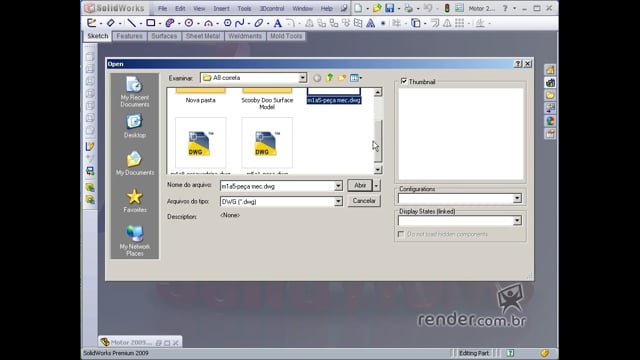Click the file list scroll-down arrow
Screen dimensions: 640x360
coord(378,169)
